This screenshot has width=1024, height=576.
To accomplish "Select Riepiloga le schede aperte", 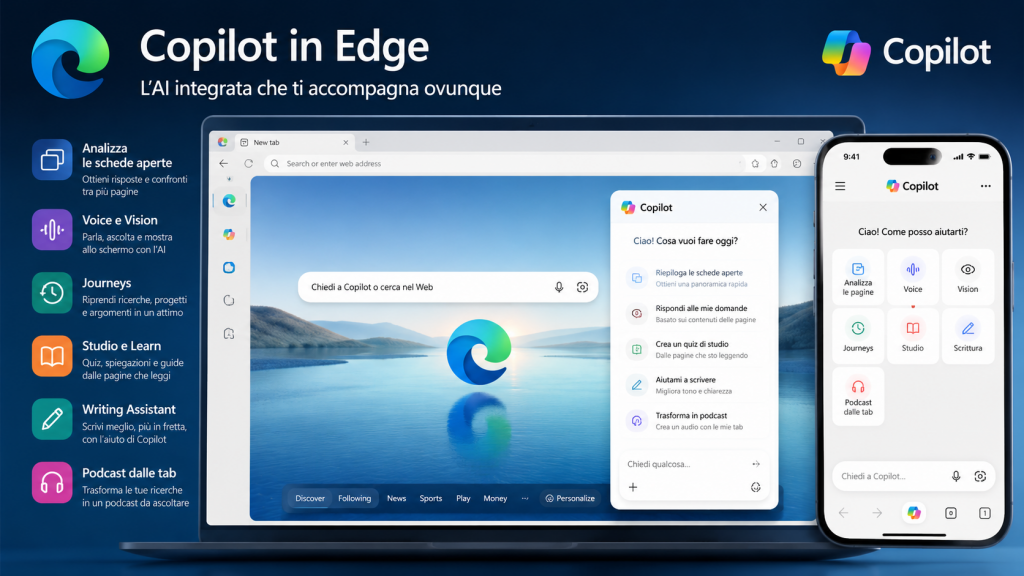I will [x=694, y=278].
